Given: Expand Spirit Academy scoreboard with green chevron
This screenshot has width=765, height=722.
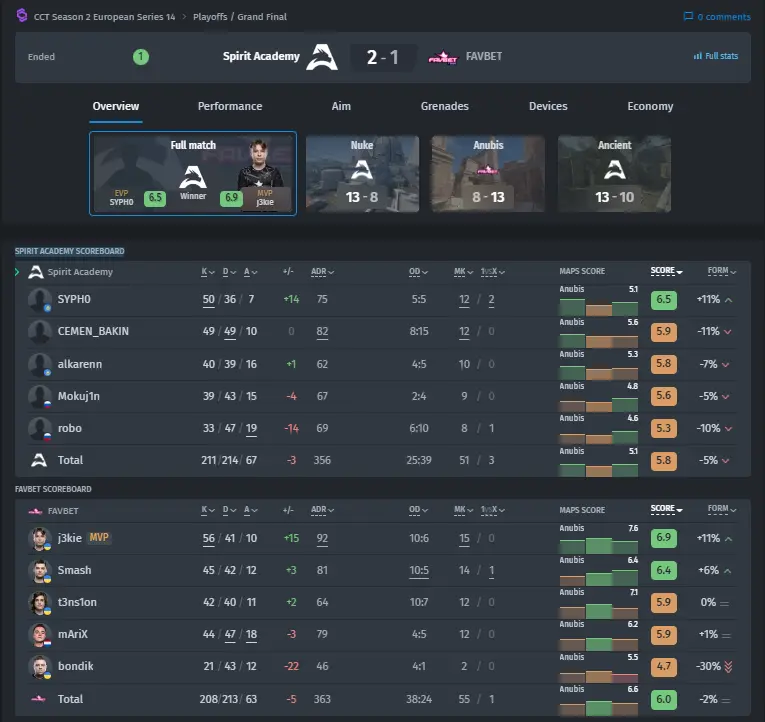Looking at the screenshot, I should (x=17, y=272).
